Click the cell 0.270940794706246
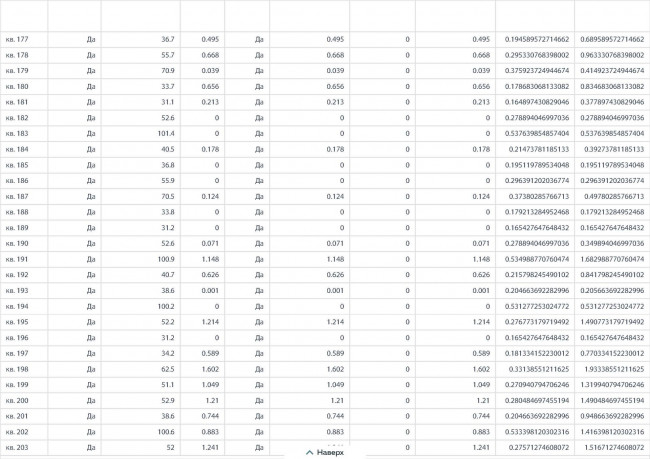The image size is (650, 459). (537, 385)
